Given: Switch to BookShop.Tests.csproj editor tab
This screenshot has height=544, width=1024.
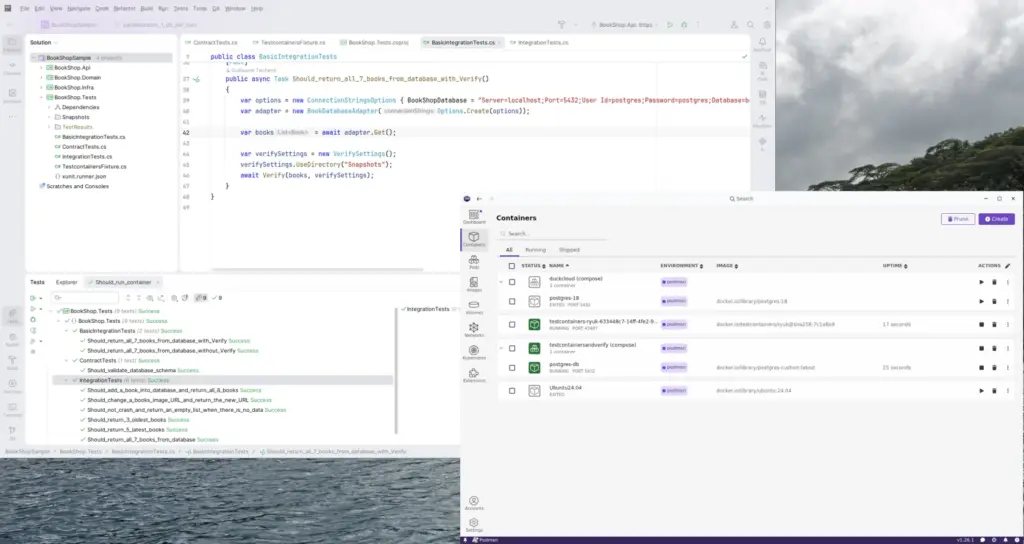Looking at the screenshot, I should coord(374,42).
